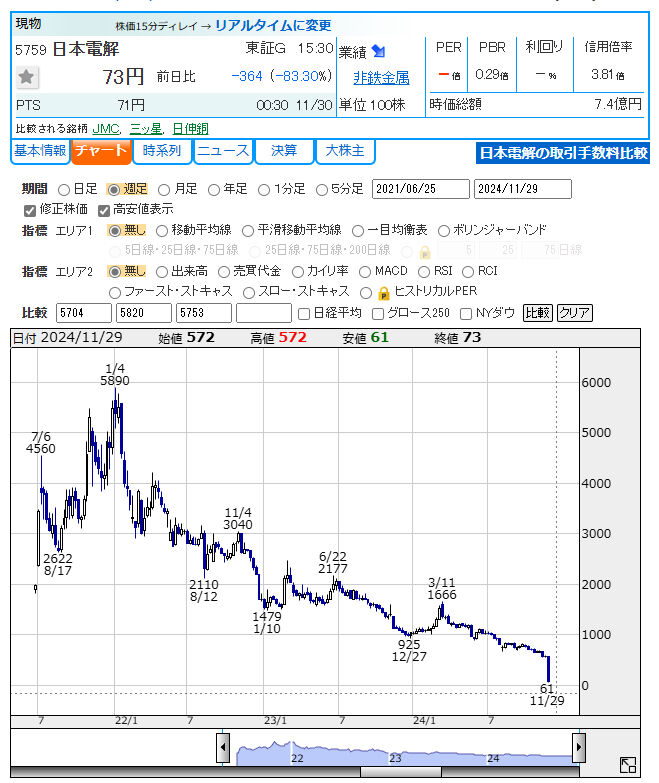This screenshot has width=659, height=783.
Task: Shift range navigator left handle arrow
Action: [x=223, y=747]
